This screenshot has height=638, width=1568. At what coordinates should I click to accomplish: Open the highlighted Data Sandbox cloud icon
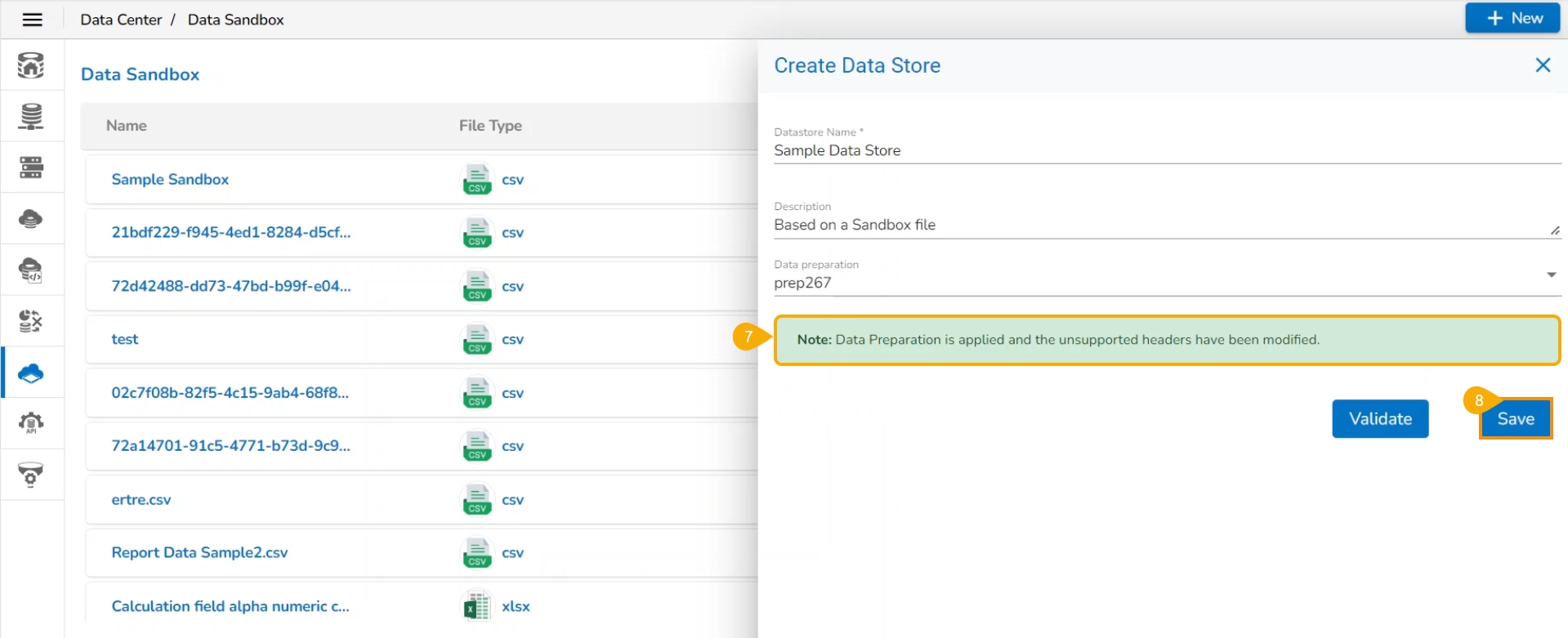(31, 373)
